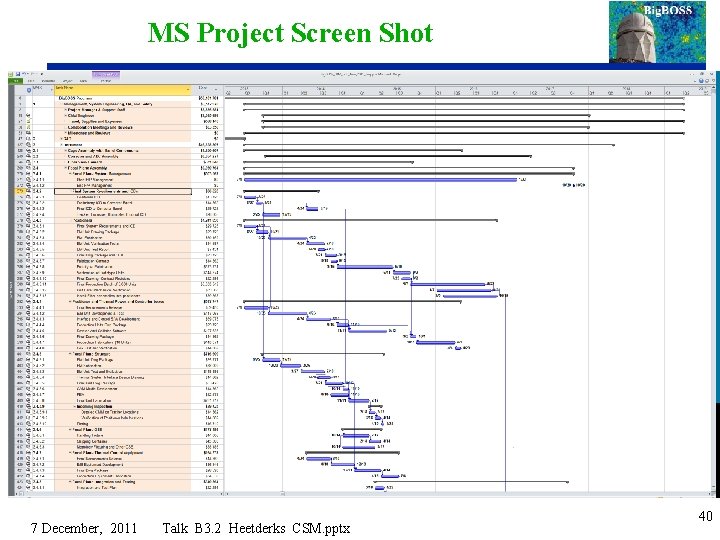720x540 pixels.
Task: Open the Cost column filter dropdown
Action: click(x=216, y=90)
